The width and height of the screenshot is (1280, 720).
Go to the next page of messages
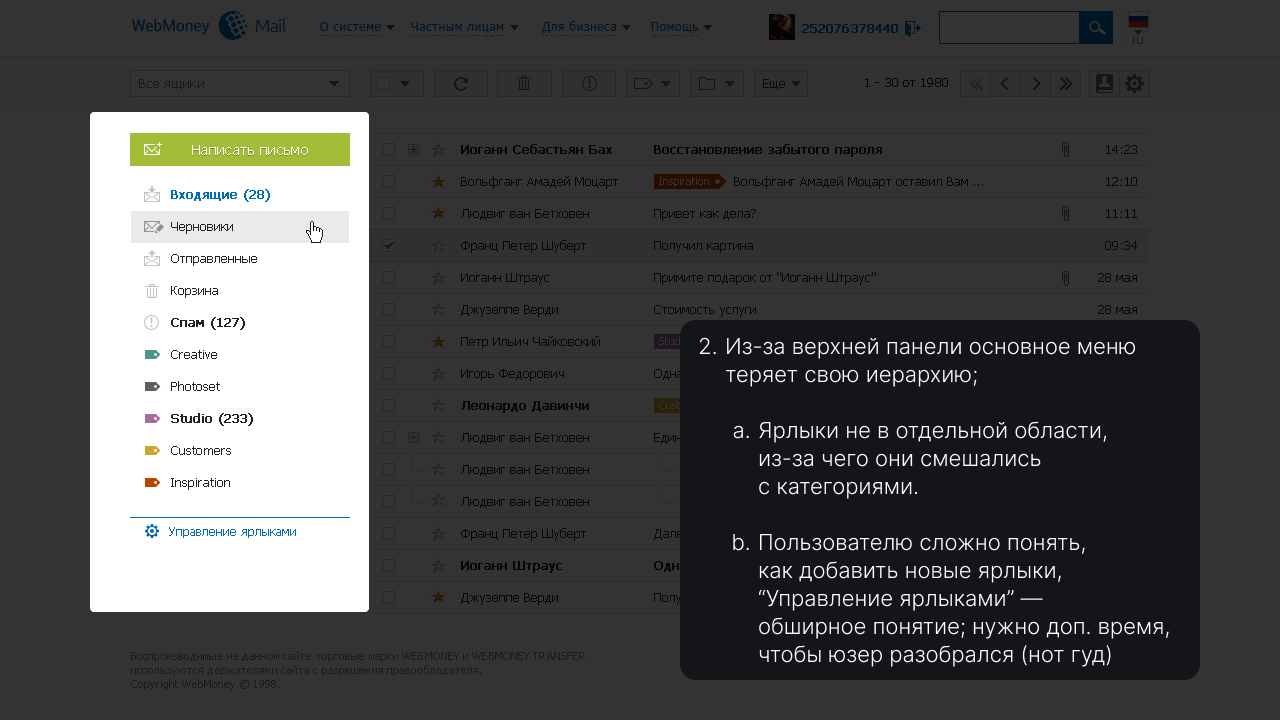(1035, 84)
